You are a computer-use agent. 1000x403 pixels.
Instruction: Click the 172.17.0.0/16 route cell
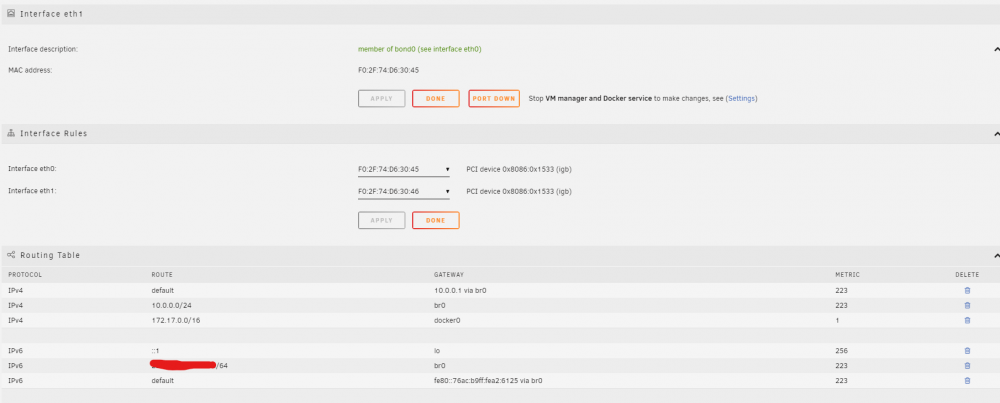[175, 320]
